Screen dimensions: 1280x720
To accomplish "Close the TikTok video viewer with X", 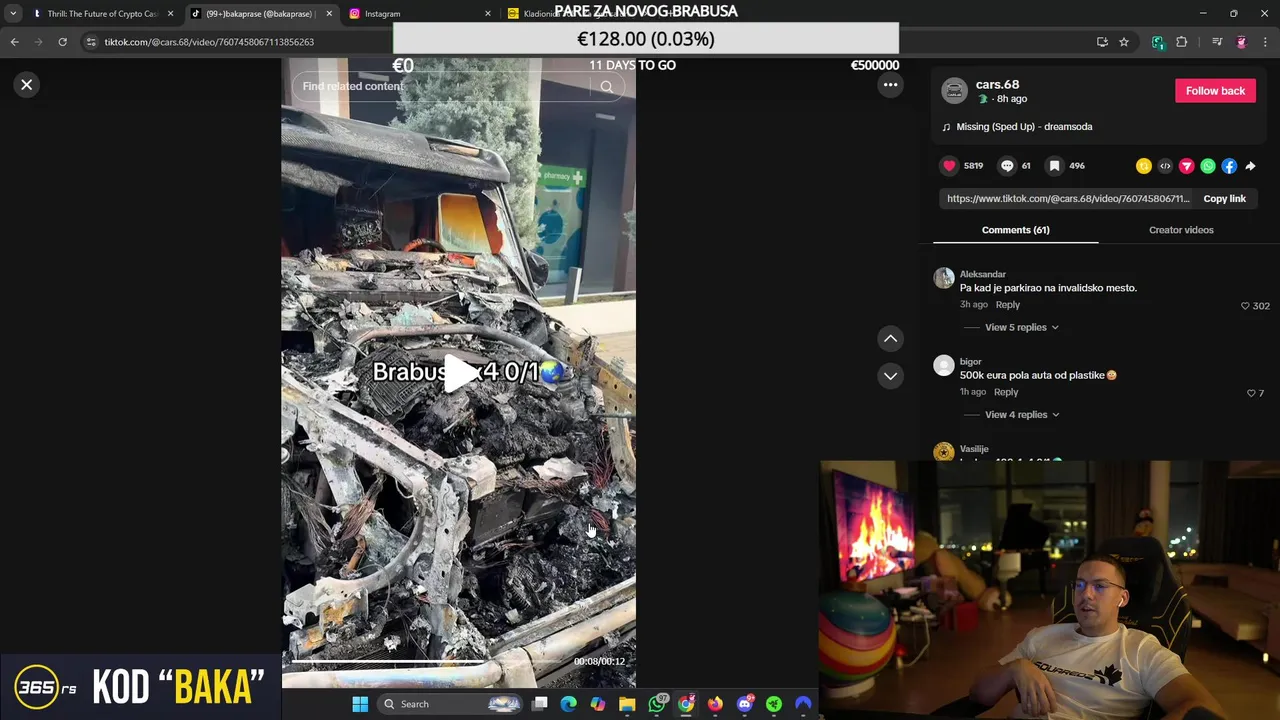I will pyautogui.click(x=27, y=85).
